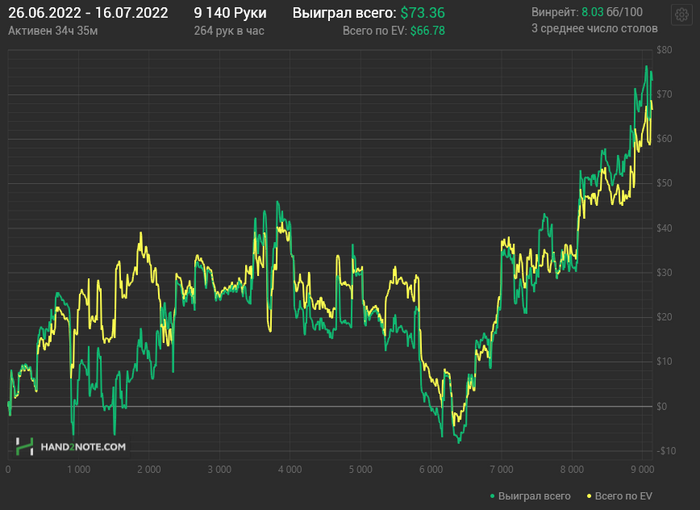Select the date range 26.06.2022 - 16.07.2022
Image resolution: width=700 pixels, height=510 pixels.
88,13
